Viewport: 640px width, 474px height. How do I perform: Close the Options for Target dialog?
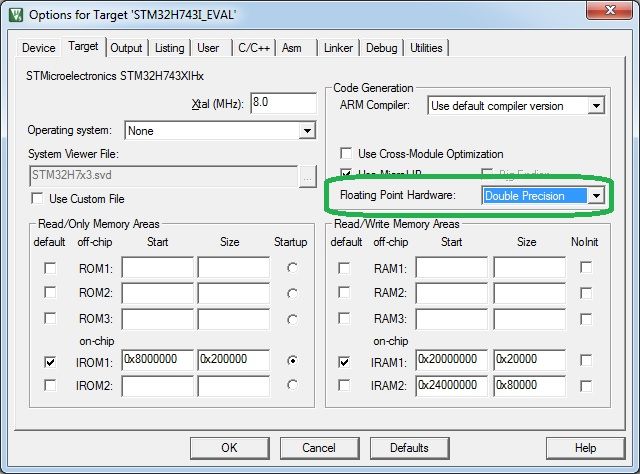coord(610,10)
